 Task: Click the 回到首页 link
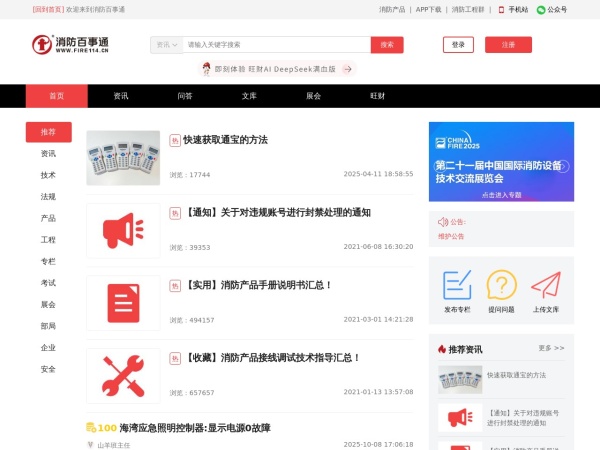pos(48,10)
